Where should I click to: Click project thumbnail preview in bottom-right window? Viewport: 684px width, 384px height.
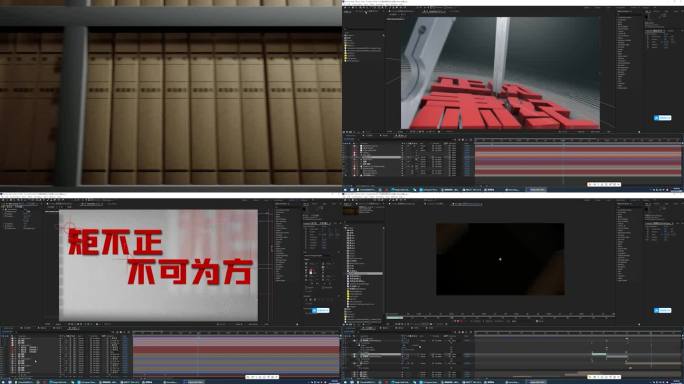coord(350,211)
